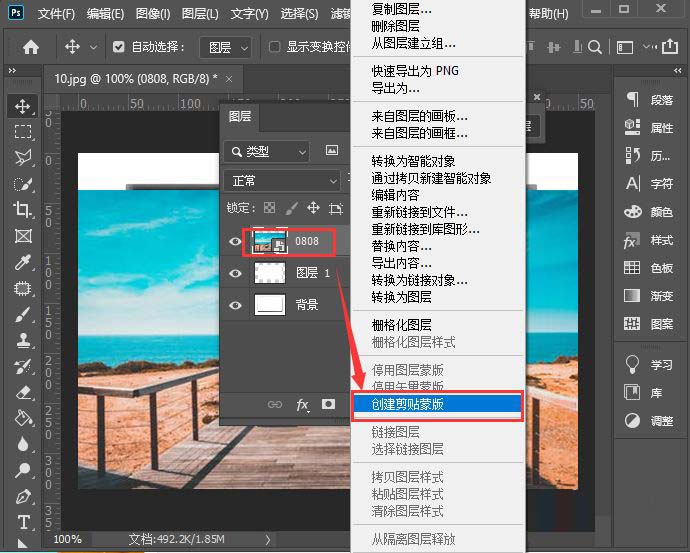The image size is (690, 553).
Task: Open the 字符 panel
Action: 650,183
